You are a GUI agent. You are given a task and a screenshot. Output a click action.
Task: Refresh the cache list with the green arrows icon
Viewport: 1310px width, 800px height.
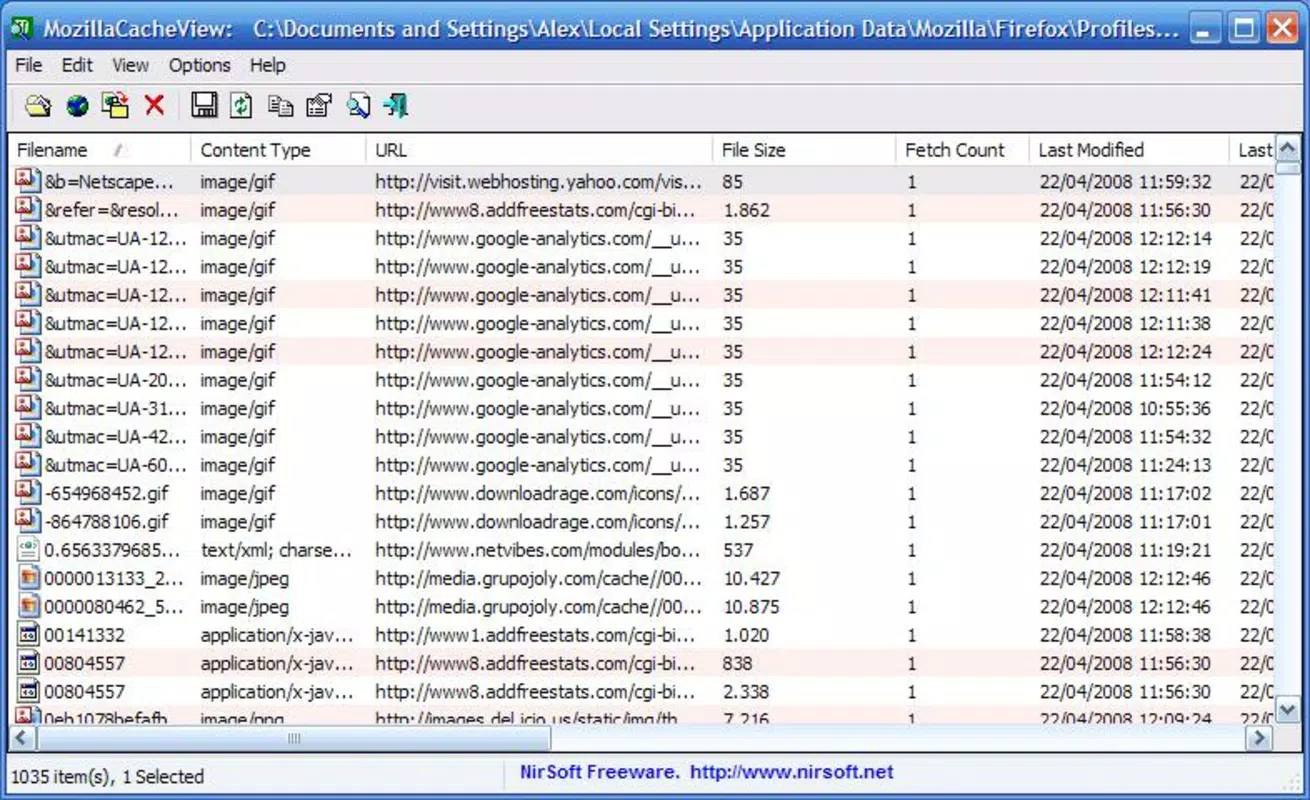coord(241,105)
